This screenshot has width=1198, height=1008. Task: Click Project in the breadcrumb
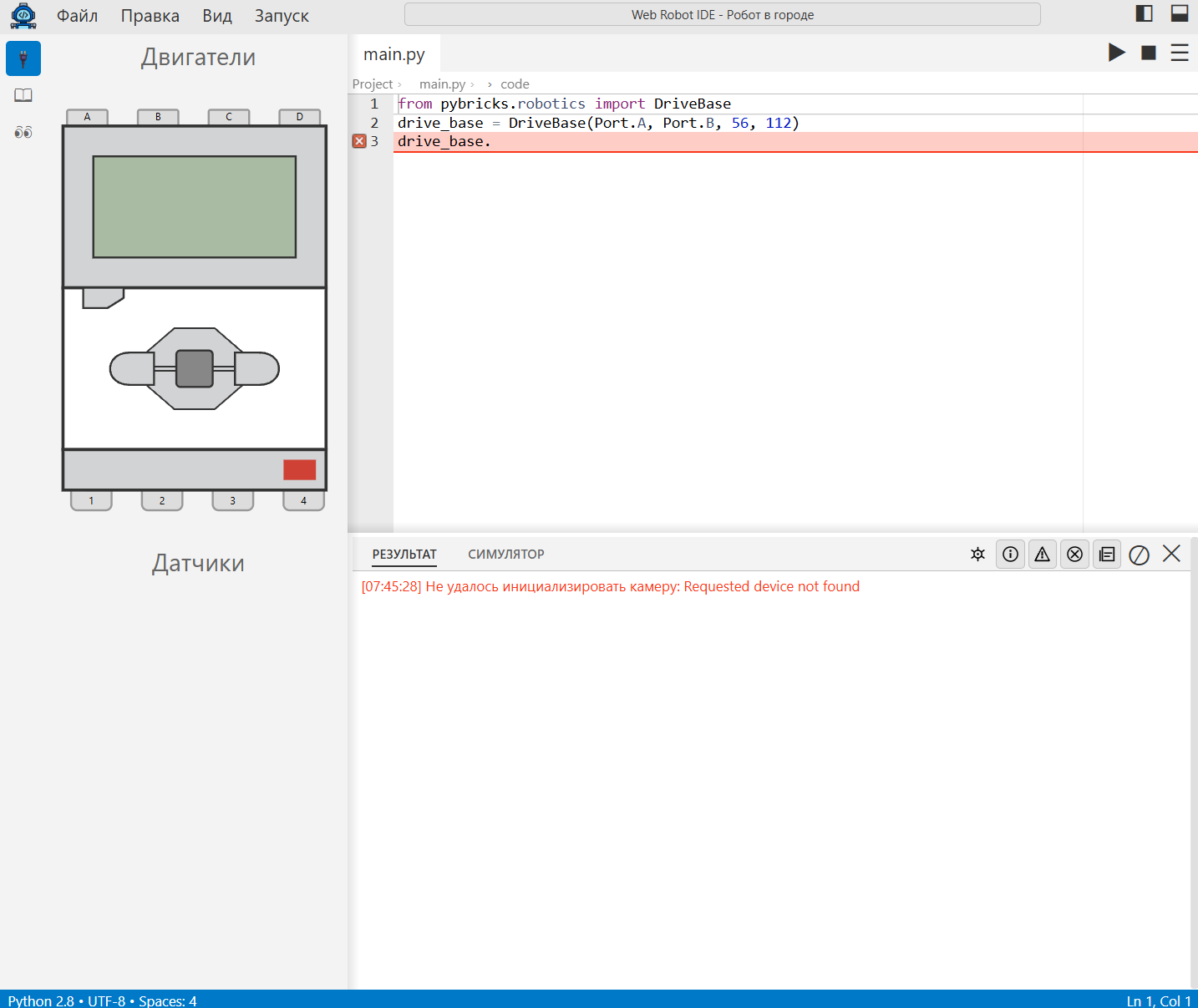pos(373,84)
